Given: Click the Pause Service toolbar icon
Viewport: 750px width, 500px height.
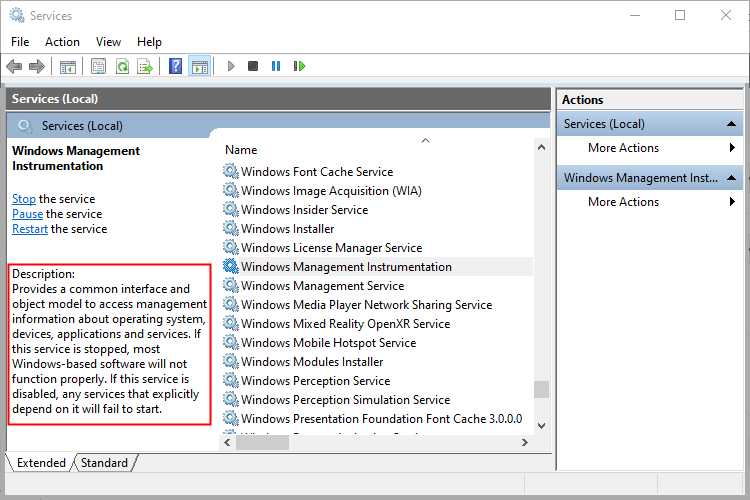Looking at the screenshot, I should pyautogui.click(x=276, y=66).
